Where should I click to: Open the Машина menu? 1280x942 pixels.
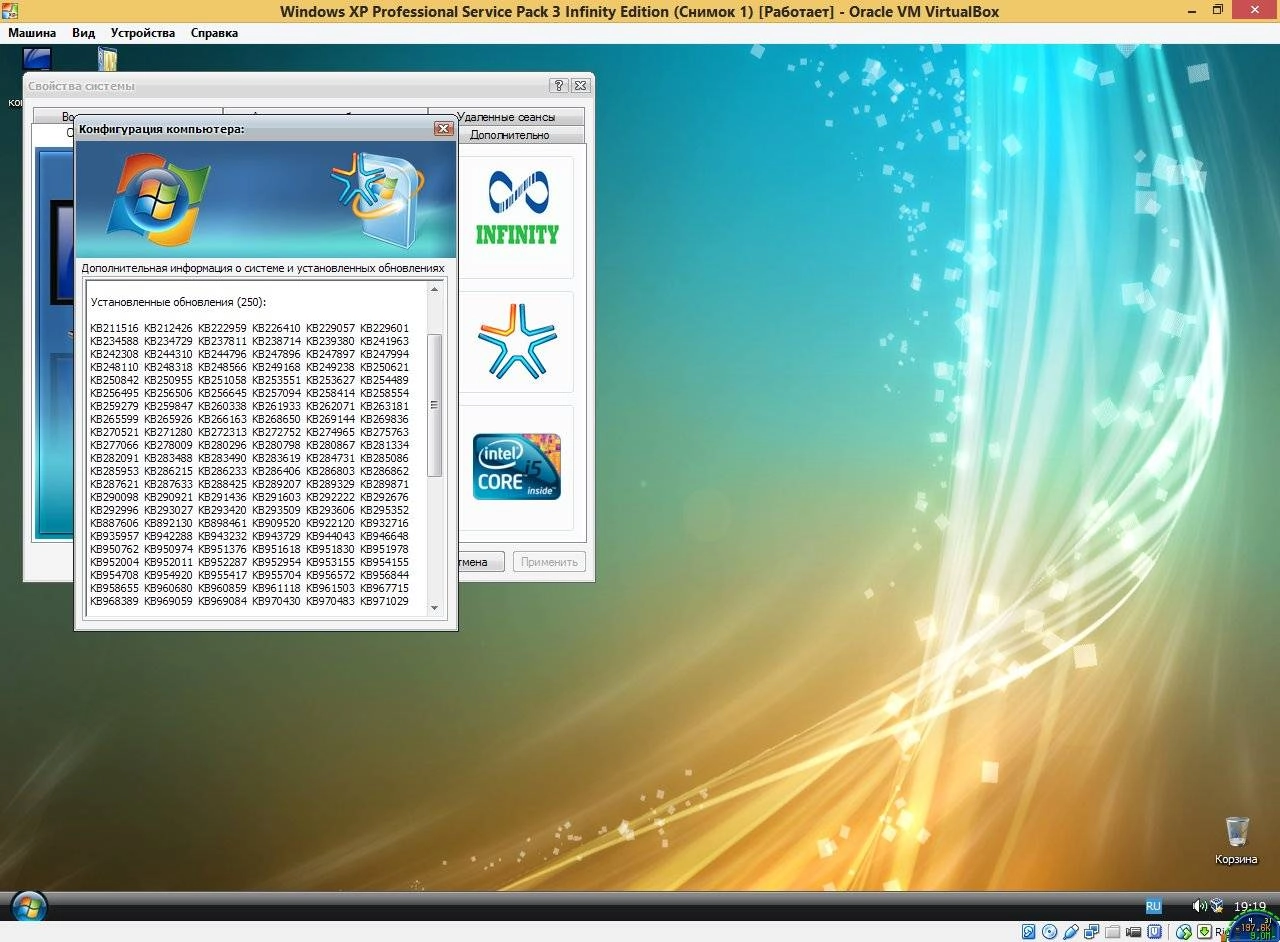tap(32, 33)
